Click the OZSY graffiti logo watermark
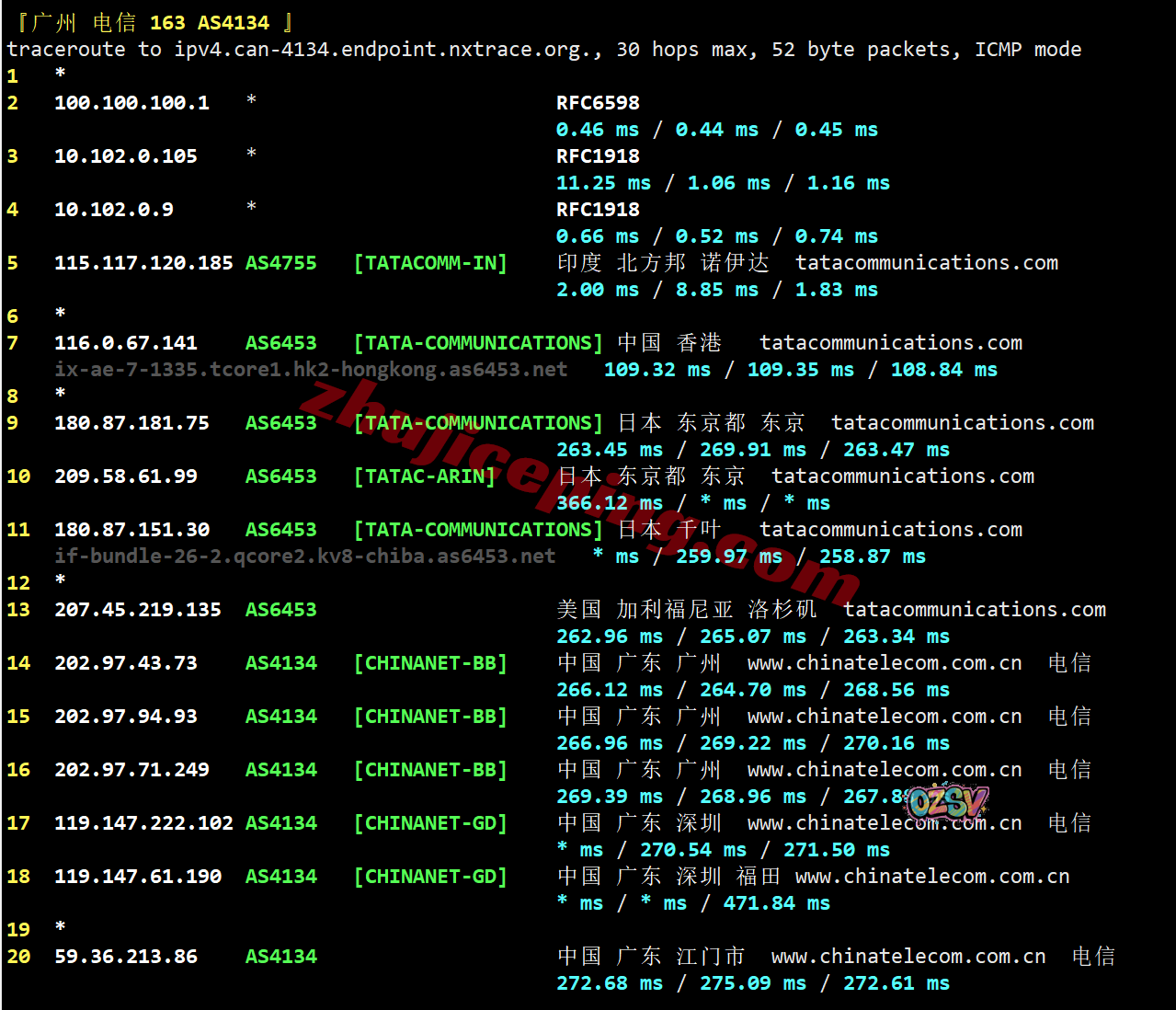This screenshot has height=1010, width=1176. click(x=946, y=802)
